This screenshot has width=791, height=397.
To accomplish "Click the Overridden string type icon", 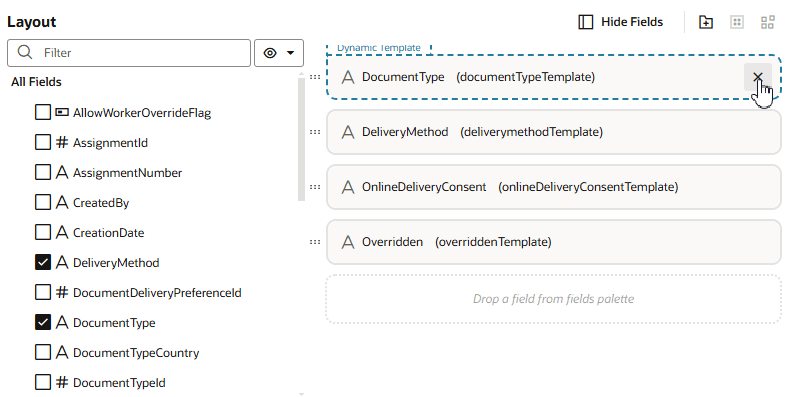I will pos(348,242).
